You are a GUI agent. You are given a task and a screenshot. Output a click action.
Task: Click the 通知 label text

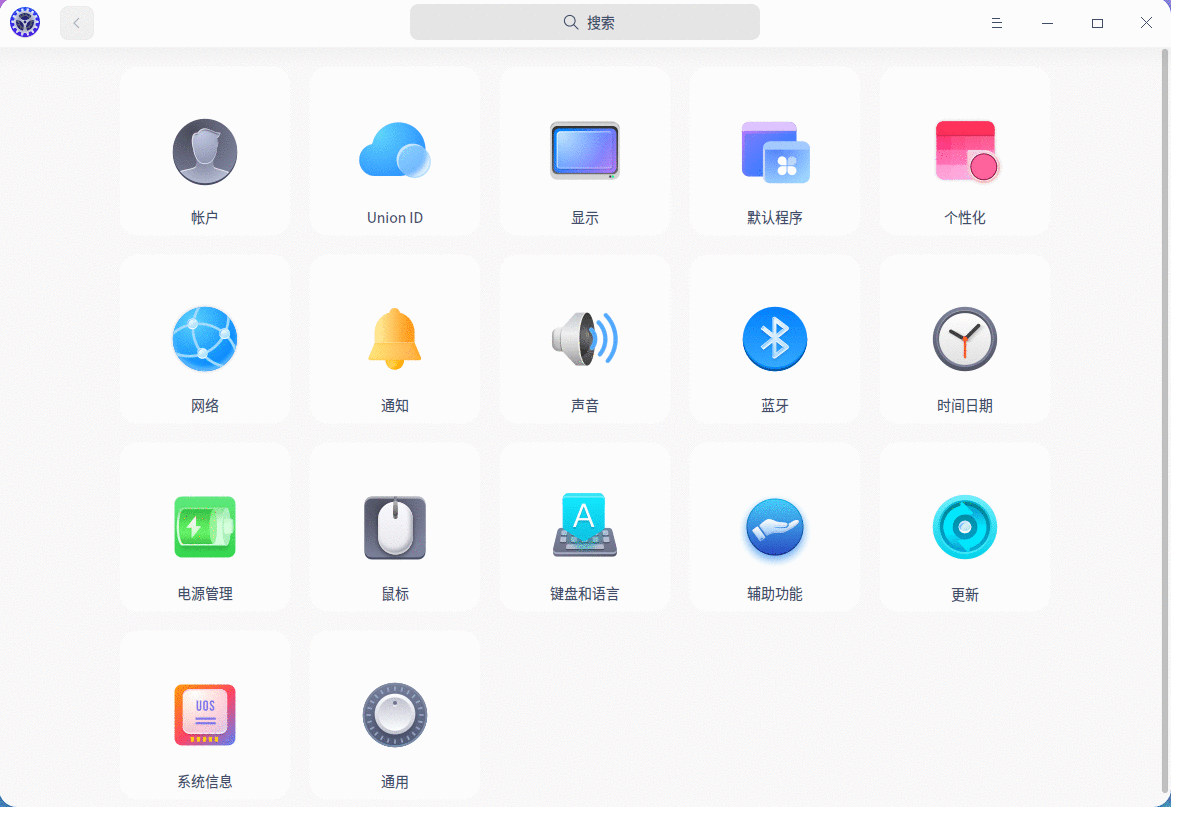pyautogui.click(x=395, y=406)
